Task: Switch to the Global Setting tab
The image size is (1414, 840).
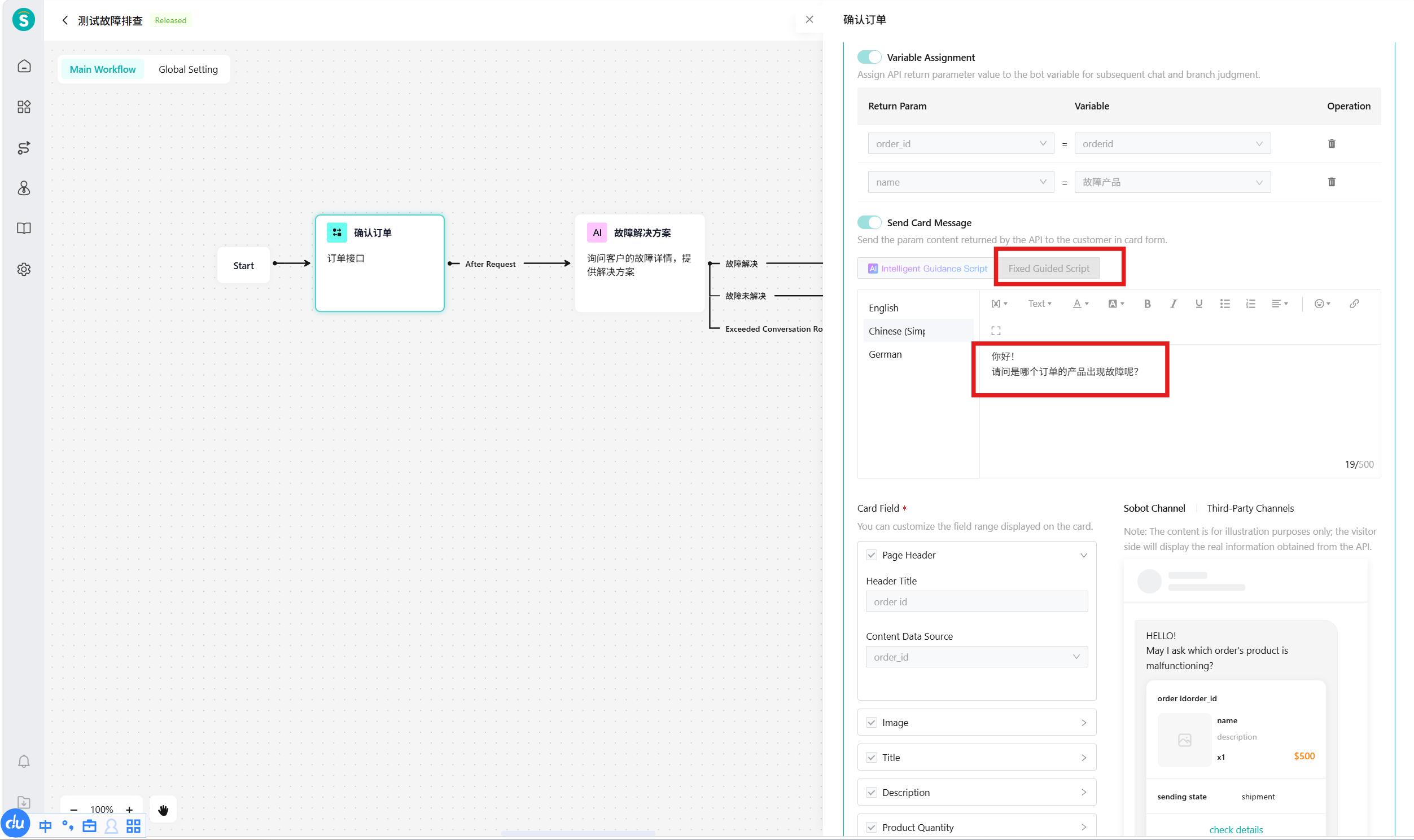Action: [x=188, y=69]
